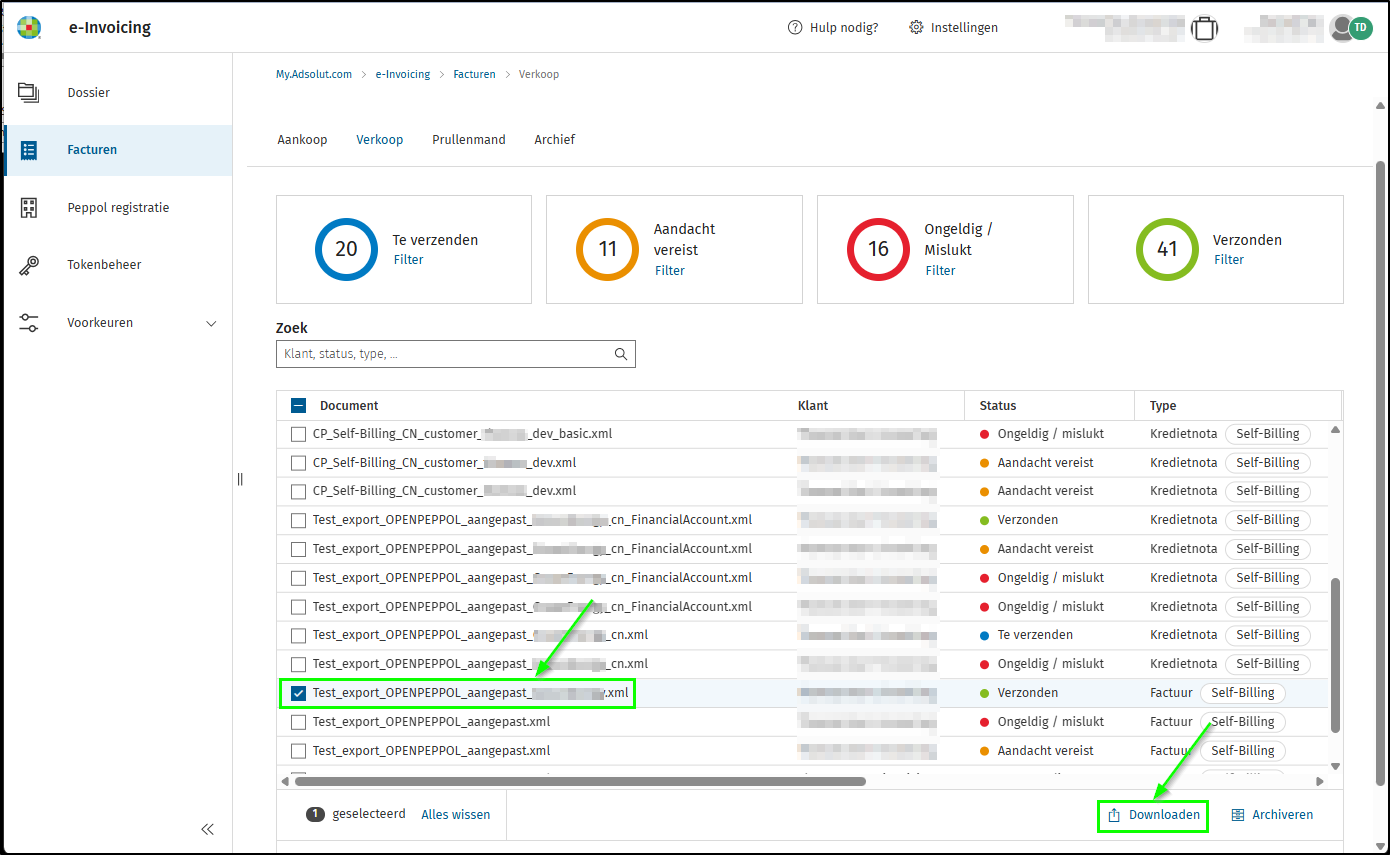Collapse sidebar with double chevron icon
1390x855 pixels.
[x=208, y=829]
